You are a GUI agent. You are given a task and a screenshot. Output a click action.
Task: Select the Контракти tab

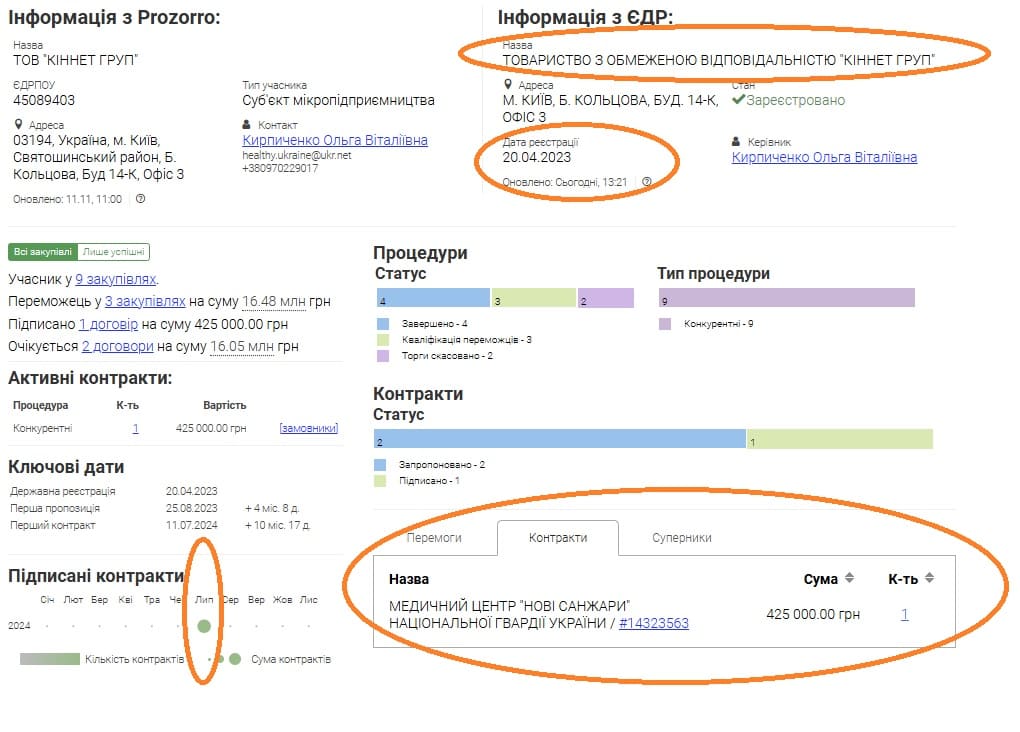558,537
